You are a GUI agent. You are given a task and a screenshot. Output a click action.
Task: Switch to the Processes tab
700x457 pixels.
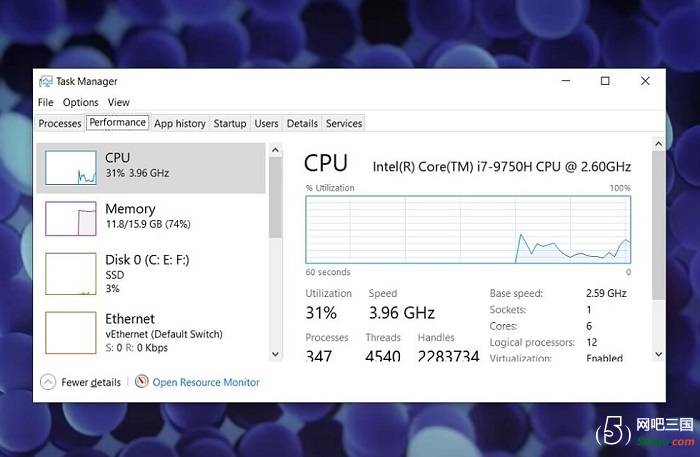(60, 123)
